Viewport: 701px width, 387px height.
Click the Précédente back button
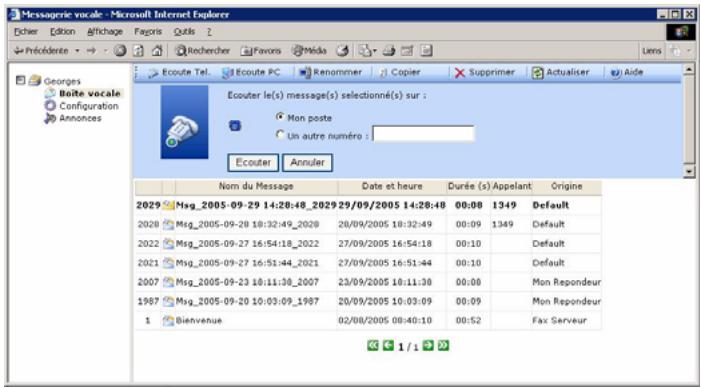(41, 51)
